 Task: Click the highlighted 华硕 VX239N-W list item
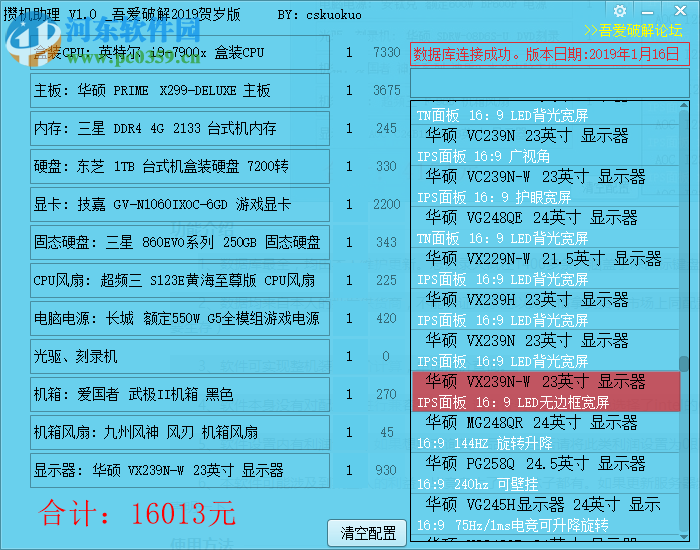click(546, 392)
